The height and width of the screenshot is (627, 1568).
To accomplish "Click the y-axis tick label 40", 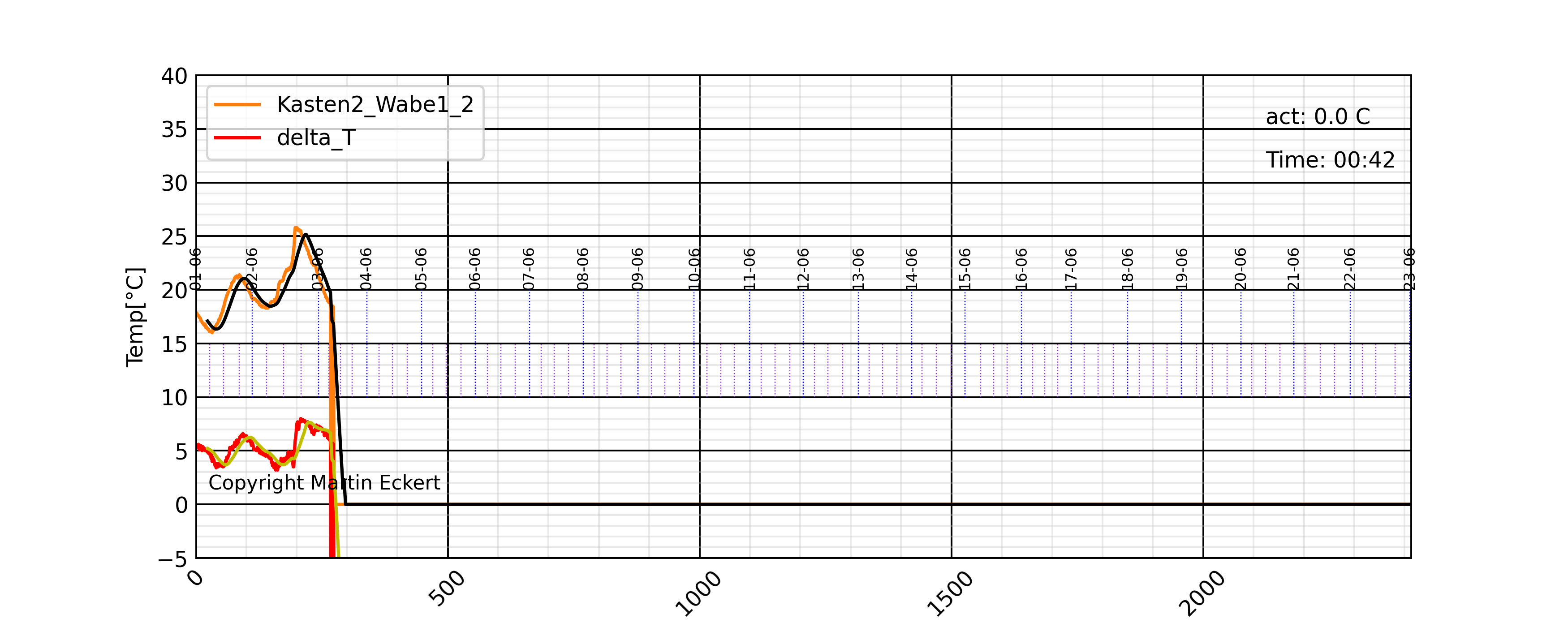I will [x=174, y=77].
